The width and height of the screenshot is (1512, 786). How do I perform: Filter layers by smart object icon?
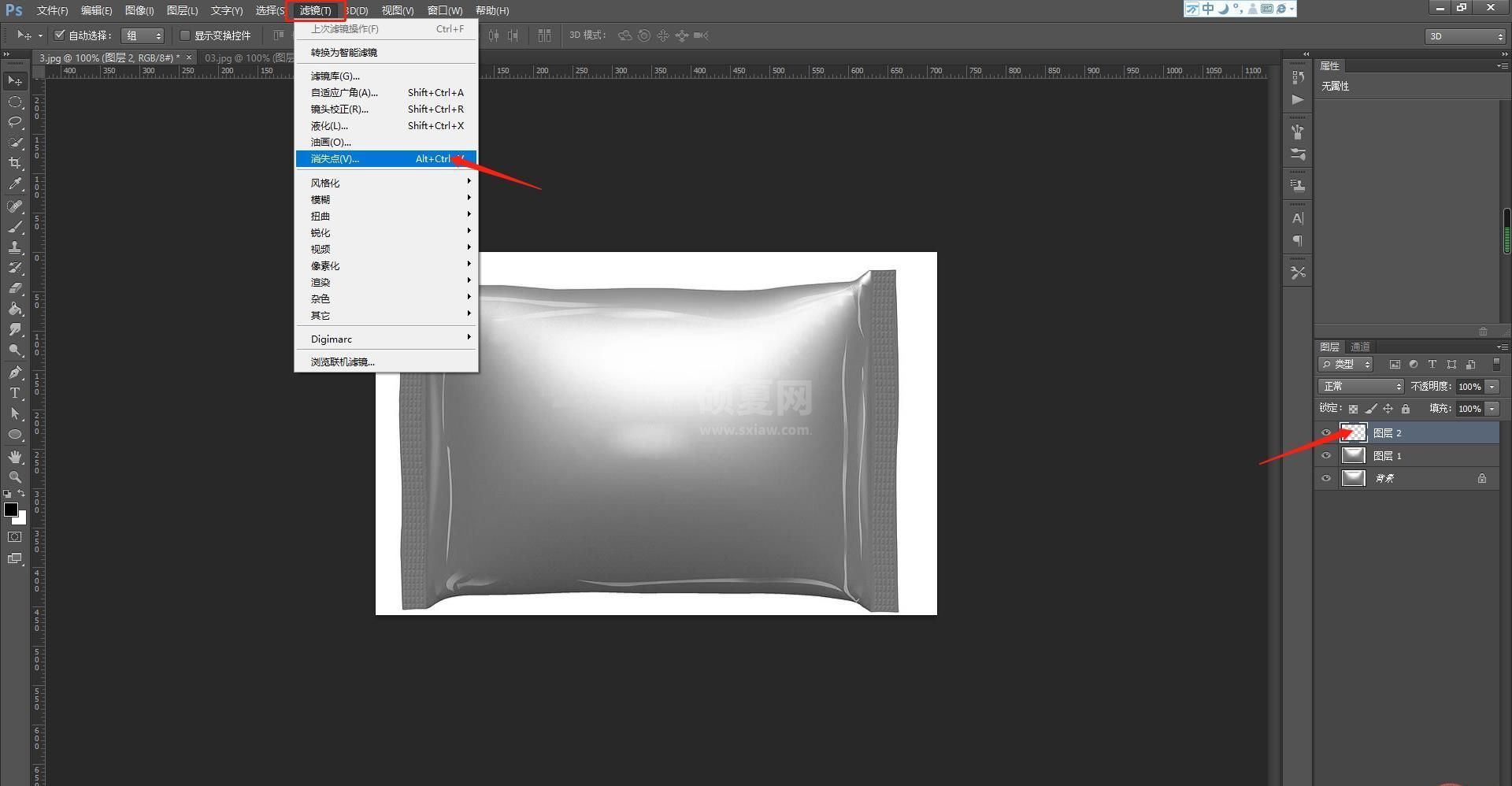(x=1470, y=365)
